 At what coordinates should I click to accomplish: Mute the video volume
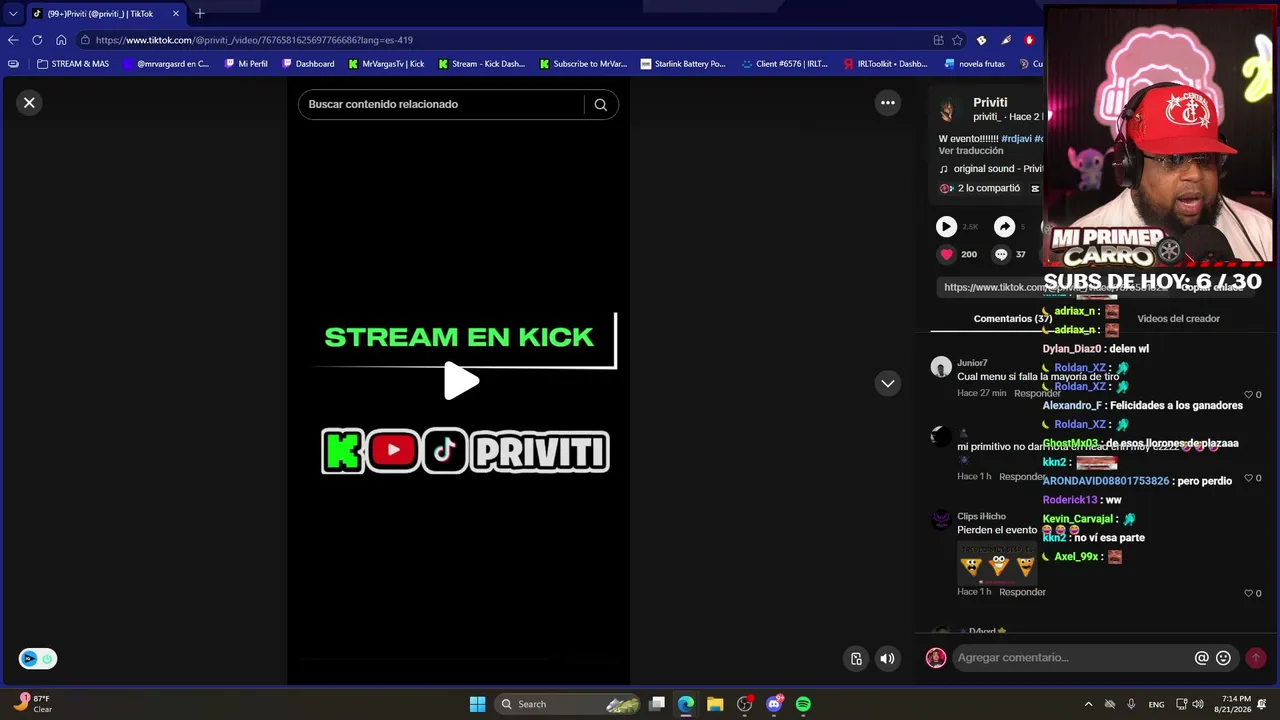pyautogui.click(x=887, y=658)
